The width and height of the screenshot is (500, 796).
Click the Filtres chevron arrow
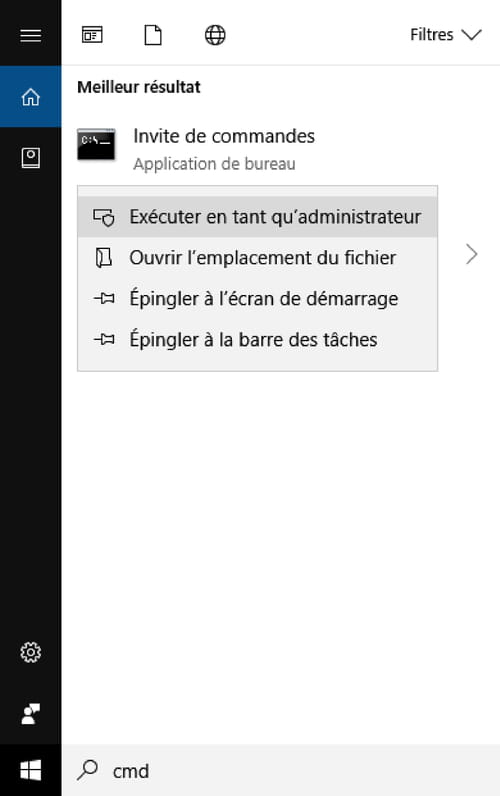(471, 35)
